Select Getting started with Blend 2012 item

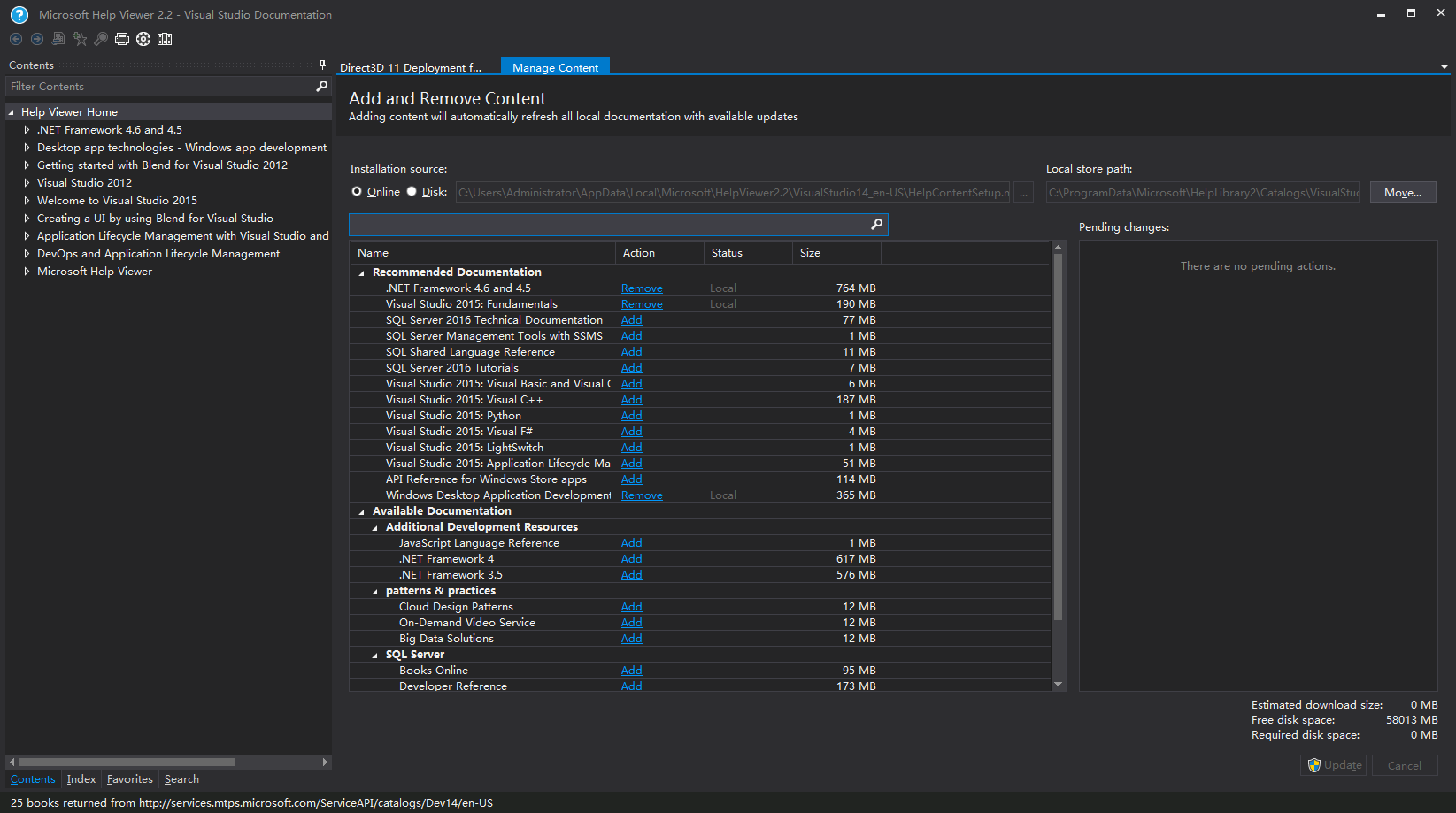[x=162, y=165]
